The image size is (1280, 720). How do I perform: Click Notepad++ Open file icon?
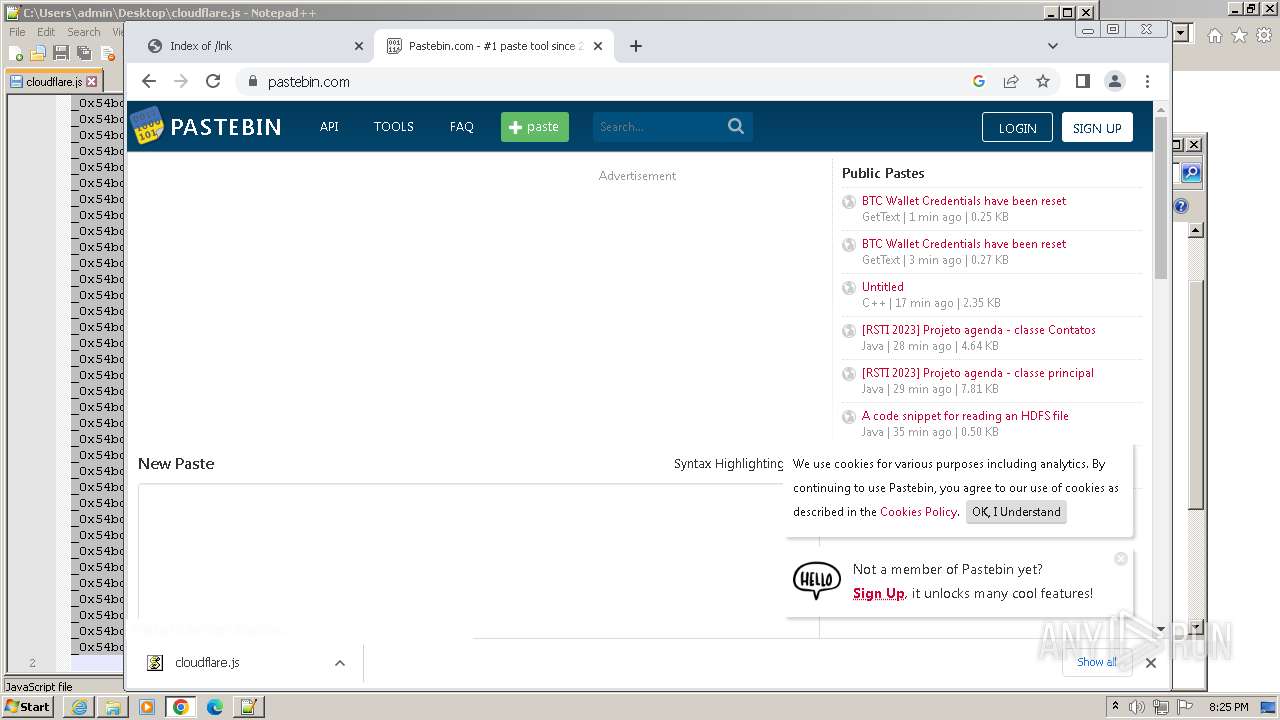coord(39,53)
